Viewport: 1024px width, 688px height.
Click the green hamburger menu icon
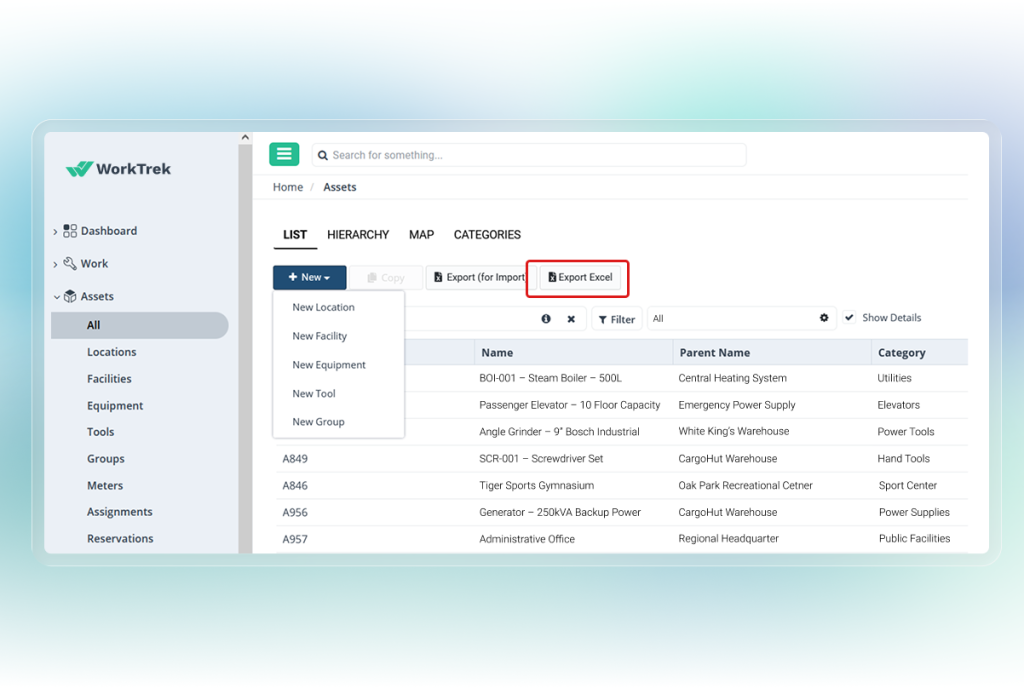pyautogui.click(x=284, y=154)
